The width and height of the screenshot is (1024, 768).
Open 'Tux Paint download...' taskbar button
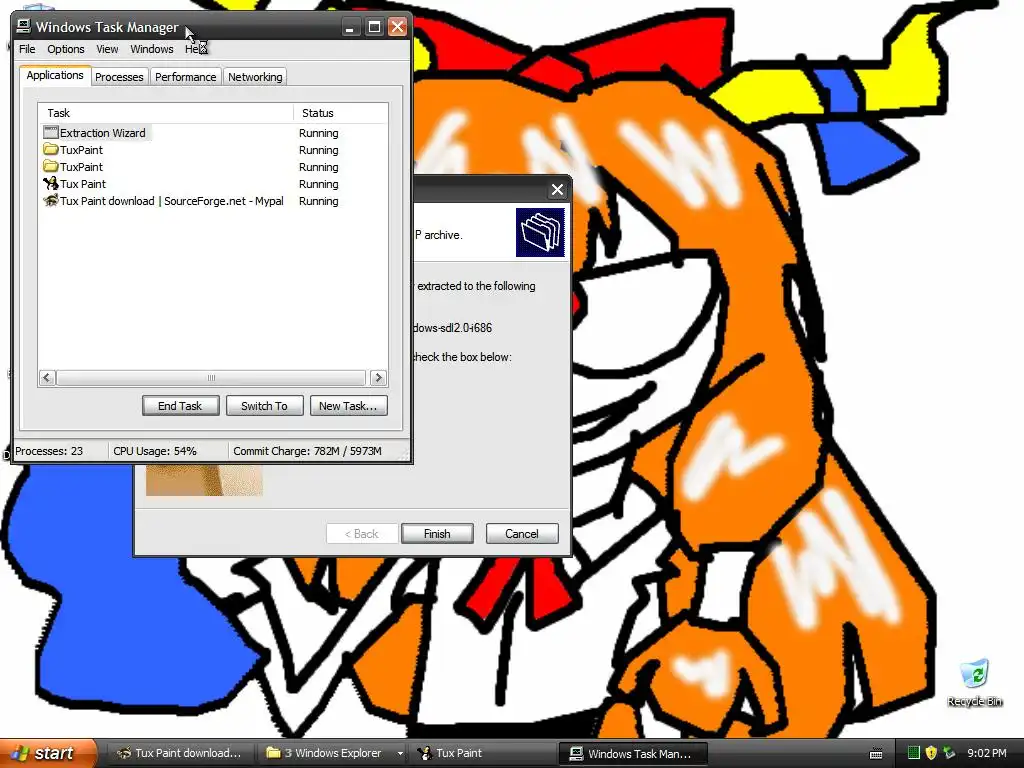tap(179, 753)
